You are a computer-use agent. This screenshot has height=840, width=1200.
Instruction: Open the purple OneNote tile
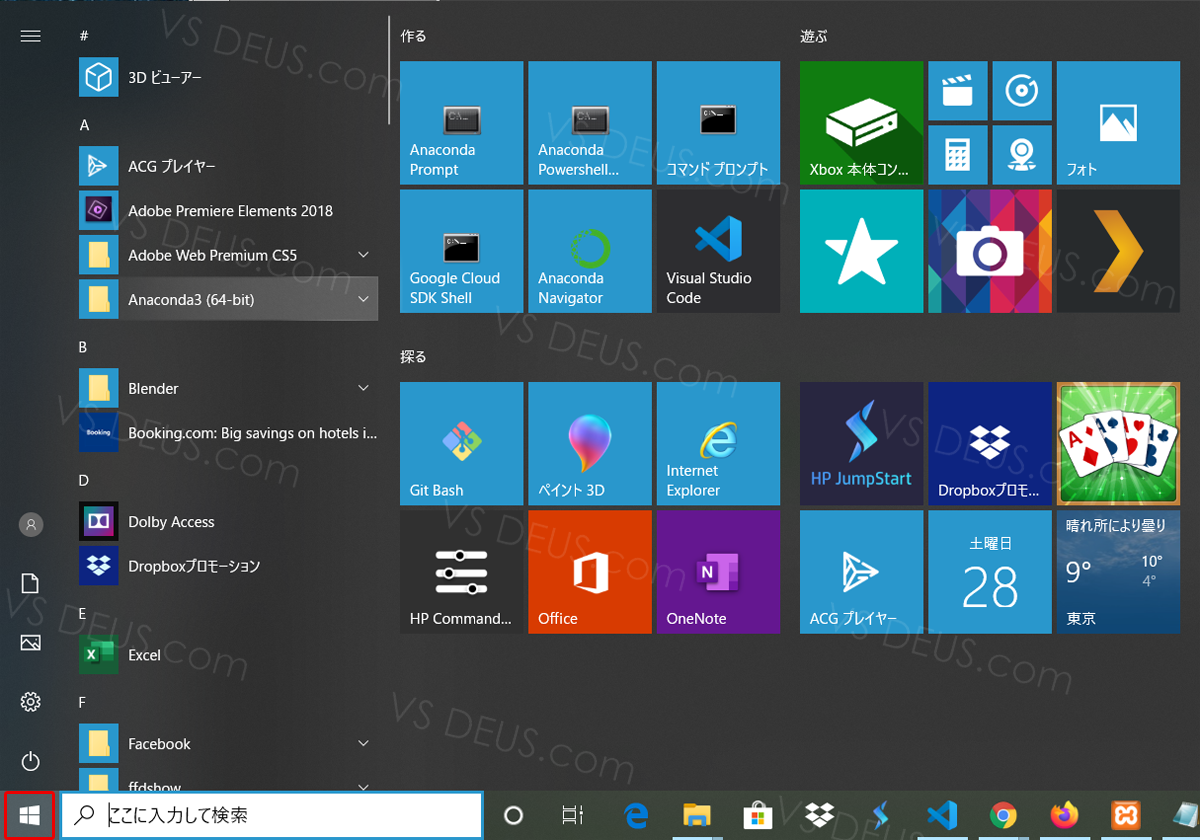tap(718, 572)
